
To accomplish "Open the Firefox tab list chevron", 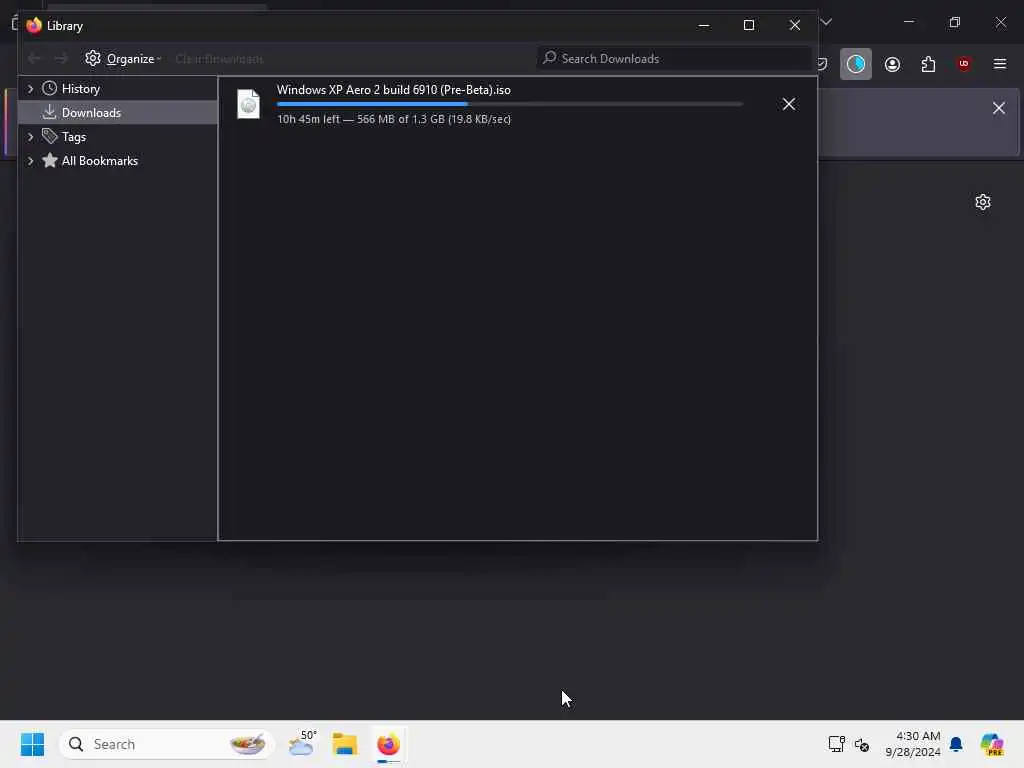I will 826,22.
